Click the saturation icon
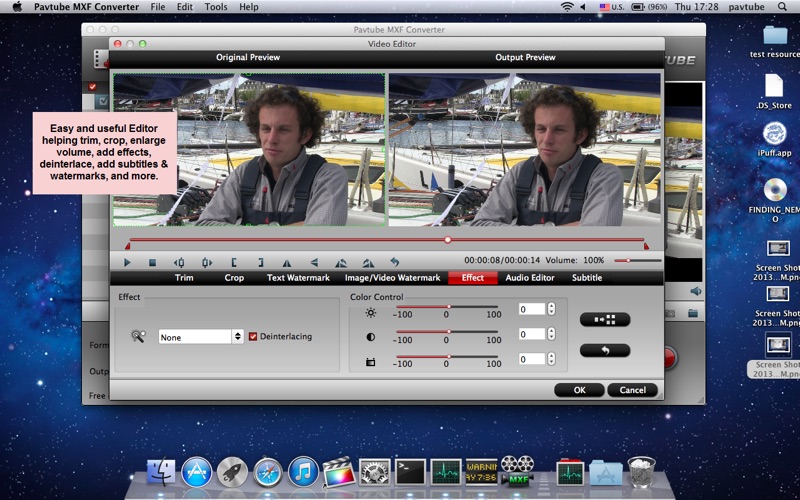The image size is (800, 500). pyautogui.click(x=370, y=362)
